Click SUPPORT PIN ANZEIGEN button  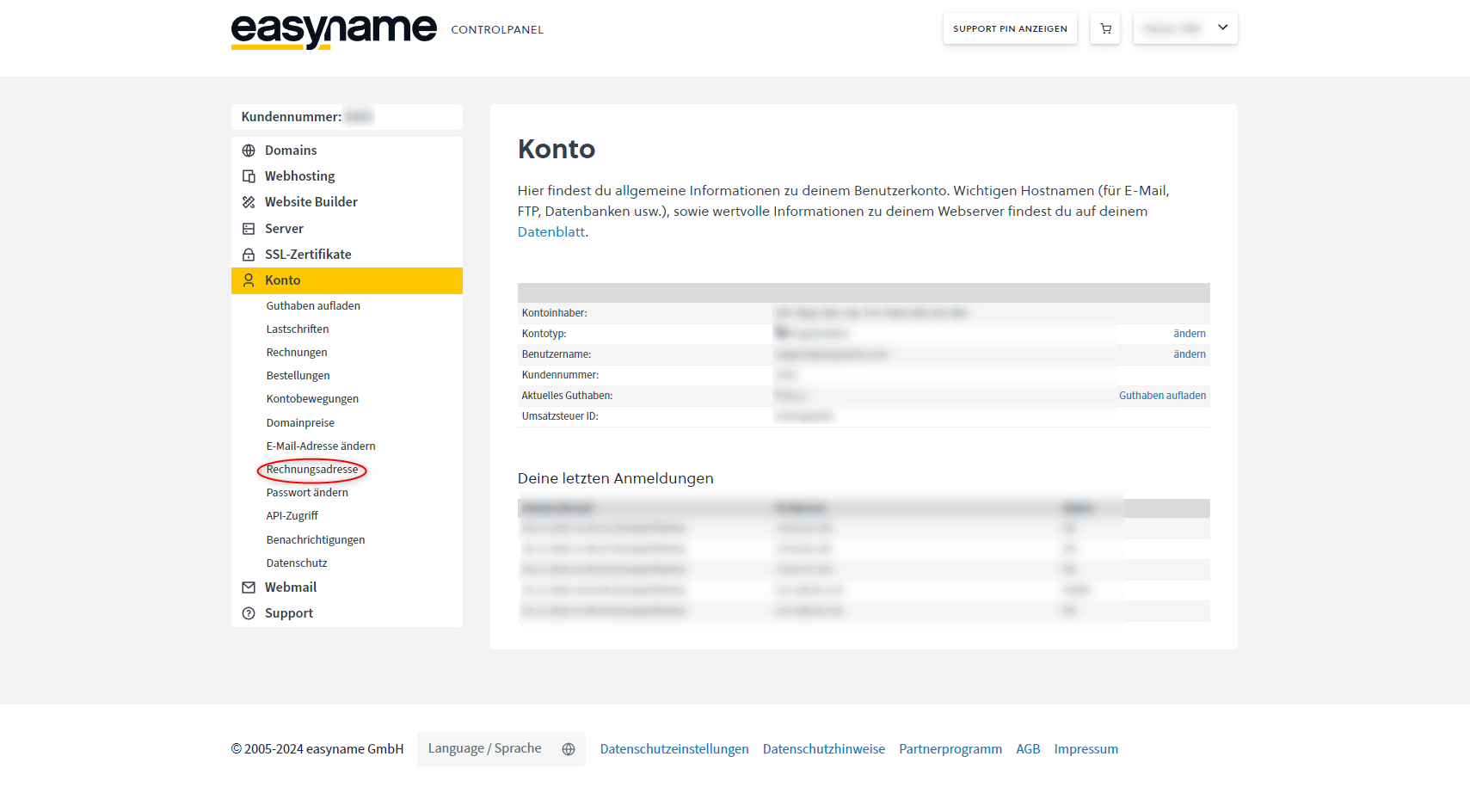coord(1010,28)
